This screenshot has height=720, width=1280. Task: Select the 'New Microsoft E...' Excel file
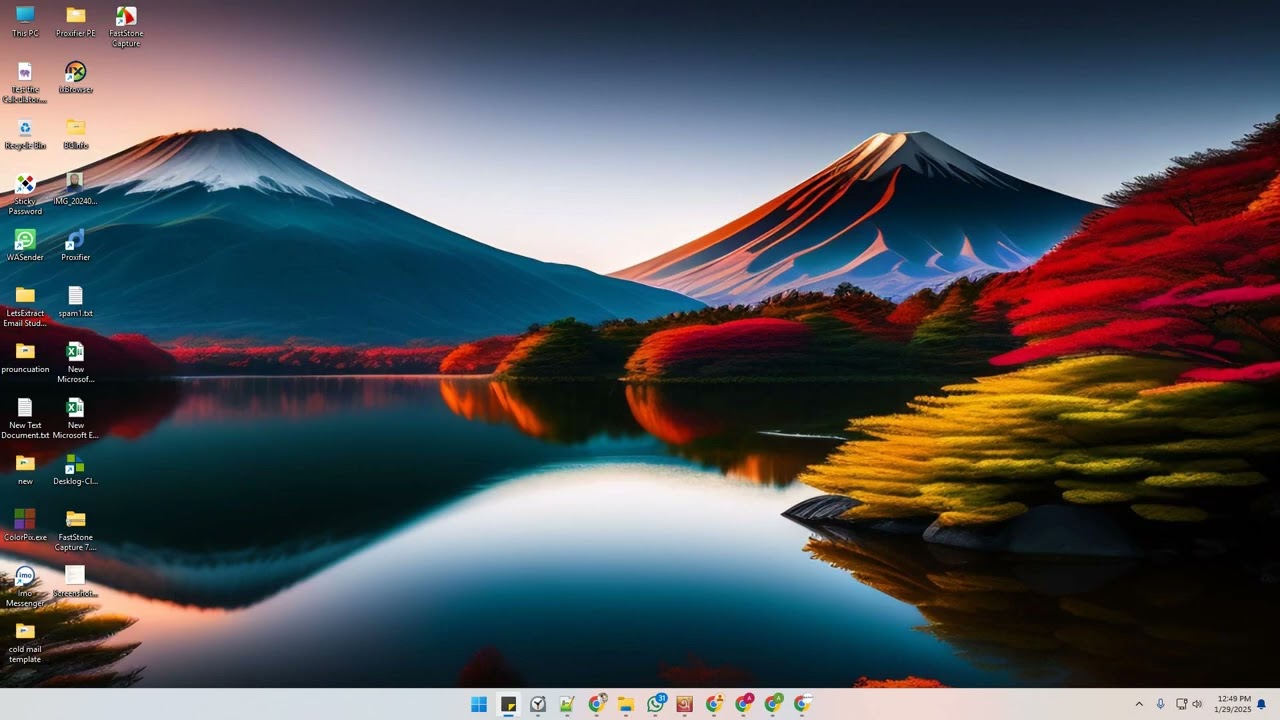click(x=76, y=418)
